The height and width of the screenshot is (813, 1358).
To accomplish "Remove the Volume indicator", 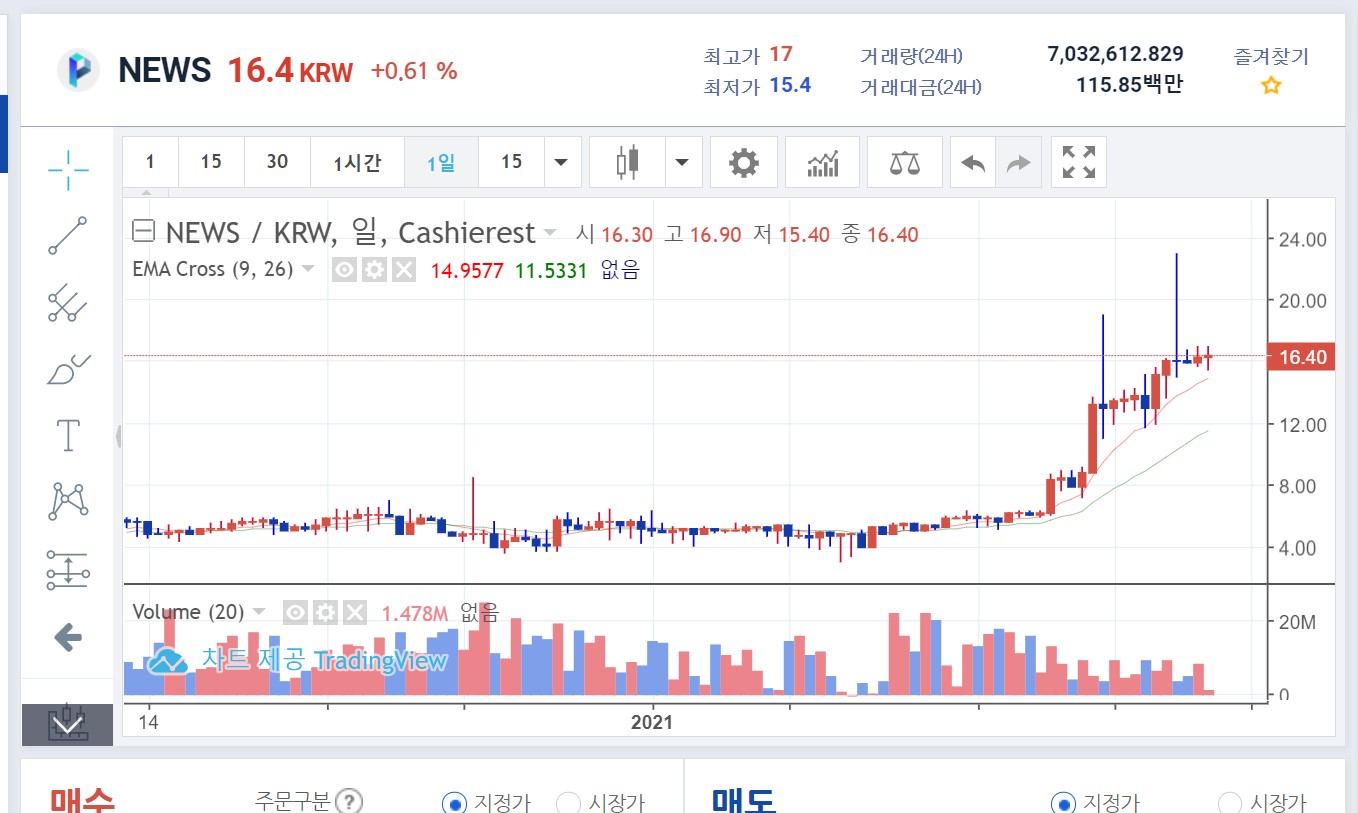I will [x=354, y=612].
